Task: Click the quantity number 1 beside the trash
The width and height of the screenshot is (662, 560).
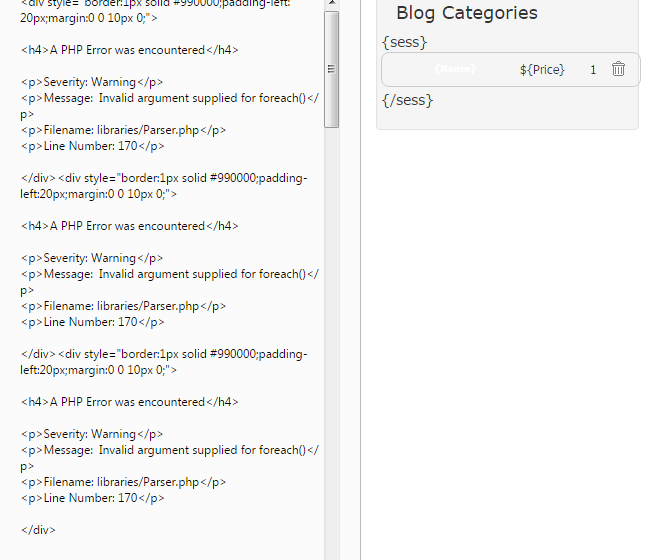Action: tap(593, 69)
